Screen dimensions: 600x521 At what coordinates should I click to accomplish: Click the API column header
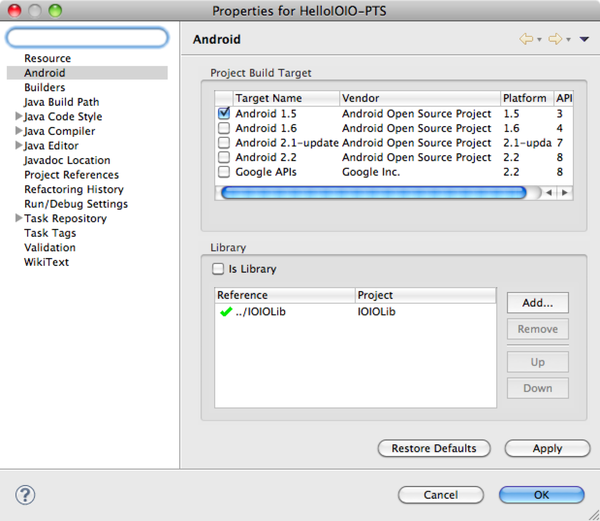tap(564, 98)
